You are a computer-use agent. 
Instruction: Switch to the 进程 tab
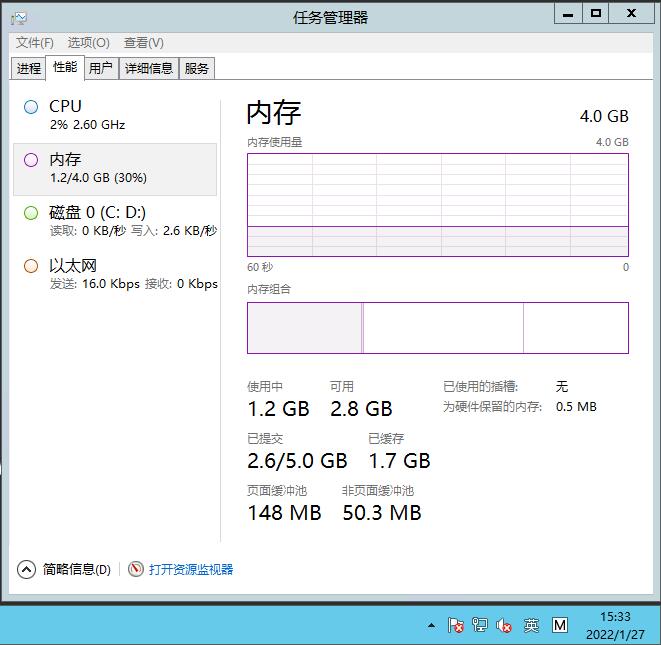pyautogui.click(x=29, y=68)
